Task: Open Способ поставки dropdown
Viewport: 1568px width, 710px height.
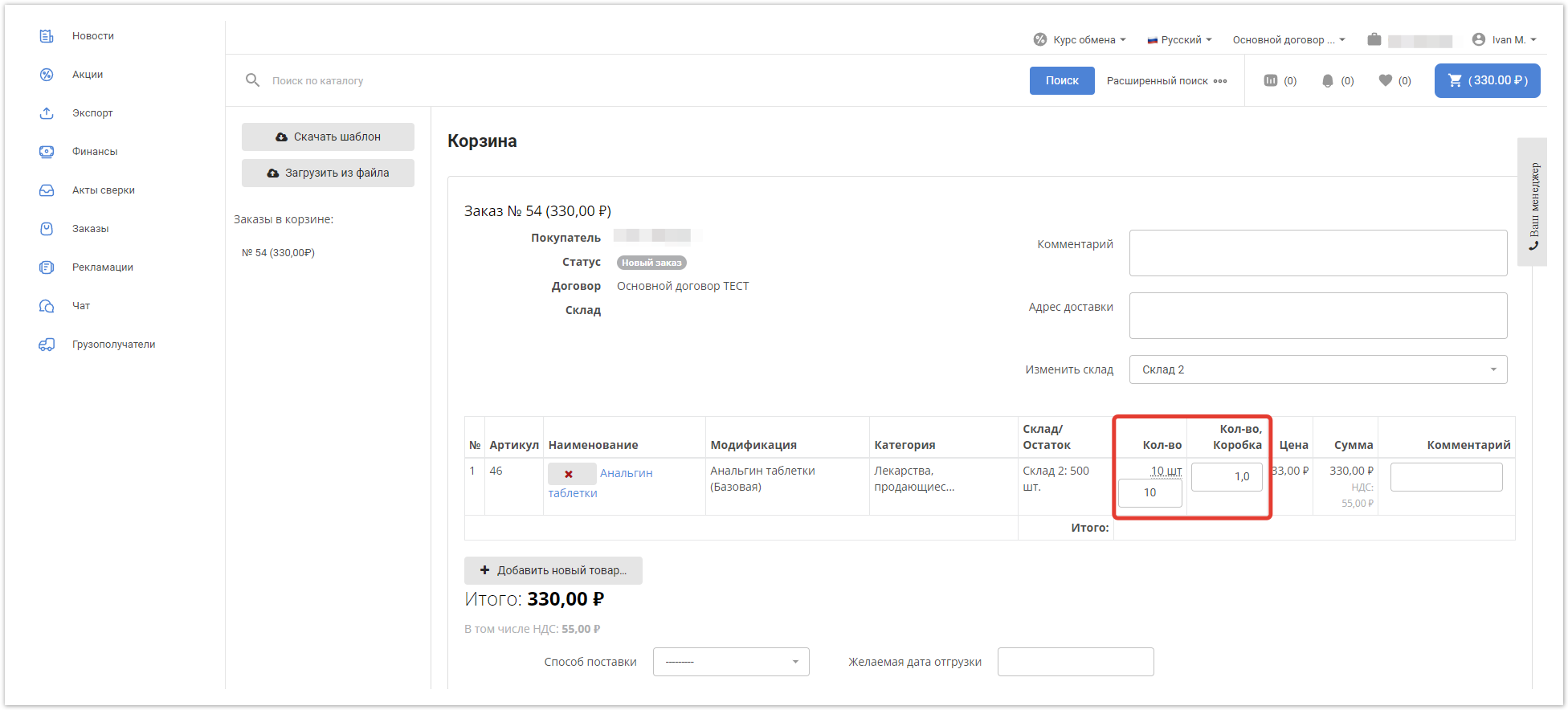Action: [x=730, y=662]
